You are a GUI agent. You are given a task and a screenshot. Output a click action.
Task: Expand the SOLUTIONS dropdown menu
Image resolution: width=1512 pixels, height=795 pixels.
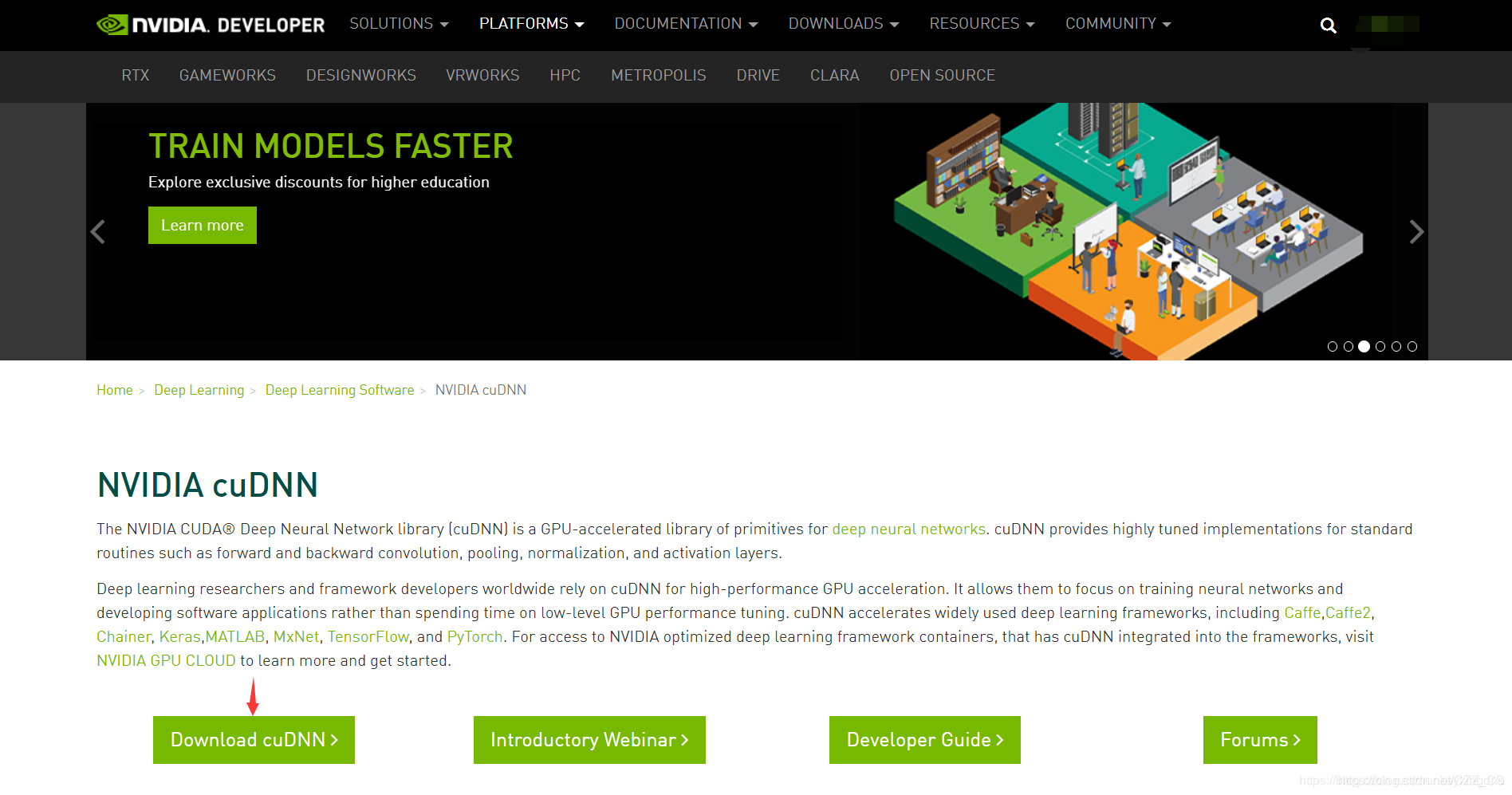(399, 24)
